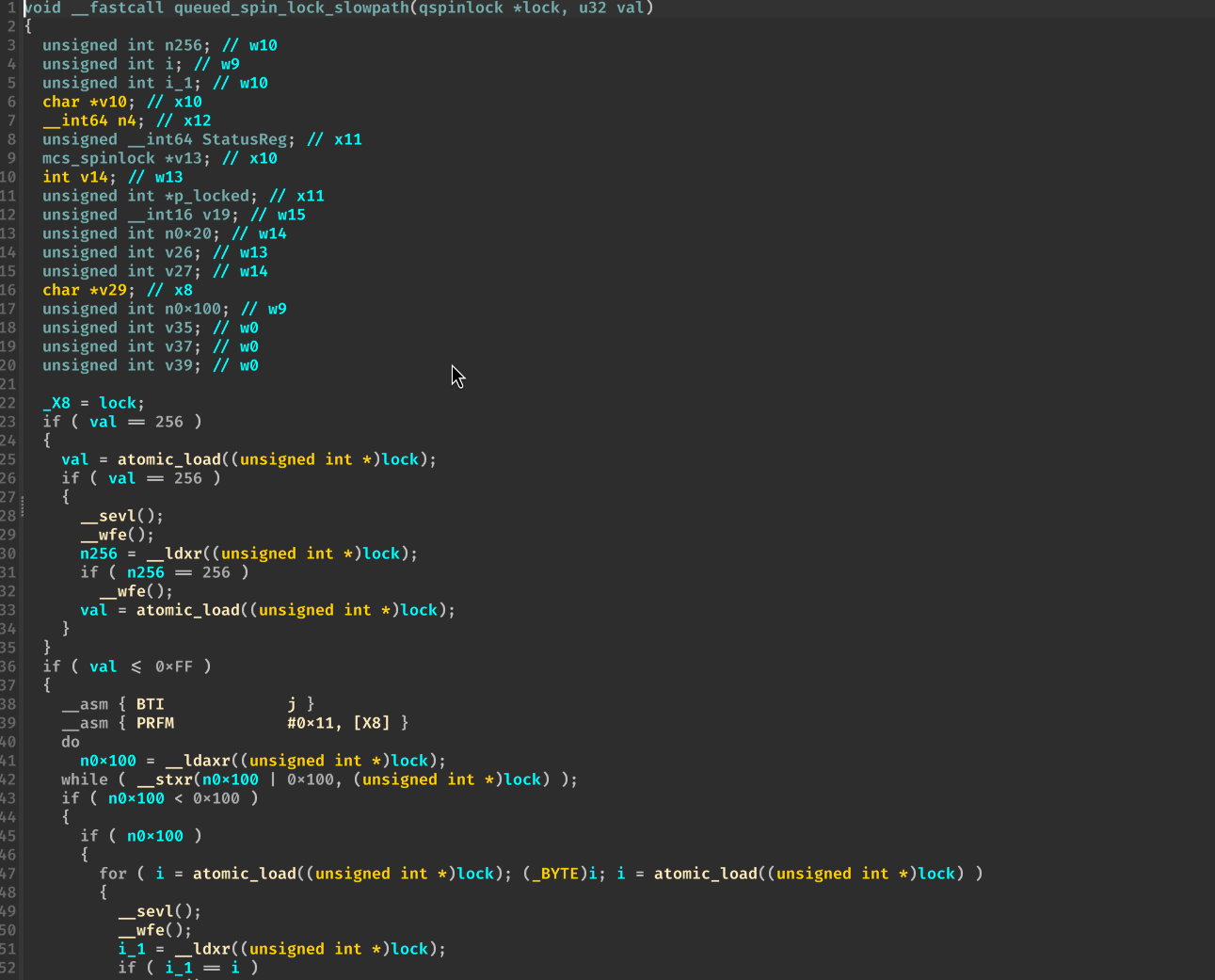Click the mcs_spinlock type on line 9
The height and width of the screenshot is (980, 1215).
pyautogui.click(x=98, y=158)
